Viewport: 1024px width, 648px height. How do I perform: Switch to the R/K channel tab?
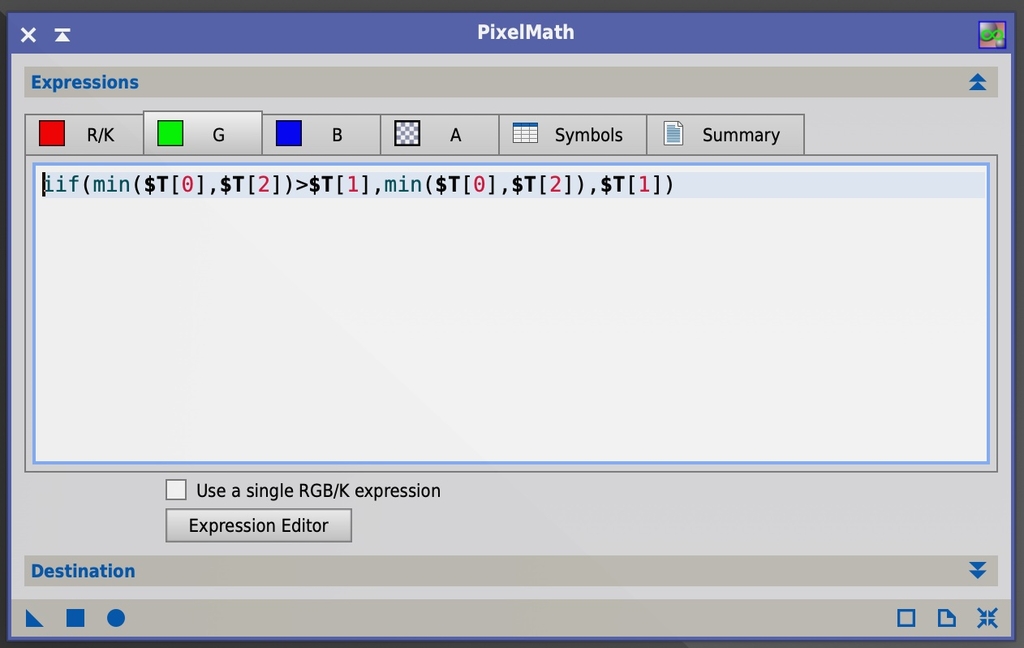[x=84, y=135]
